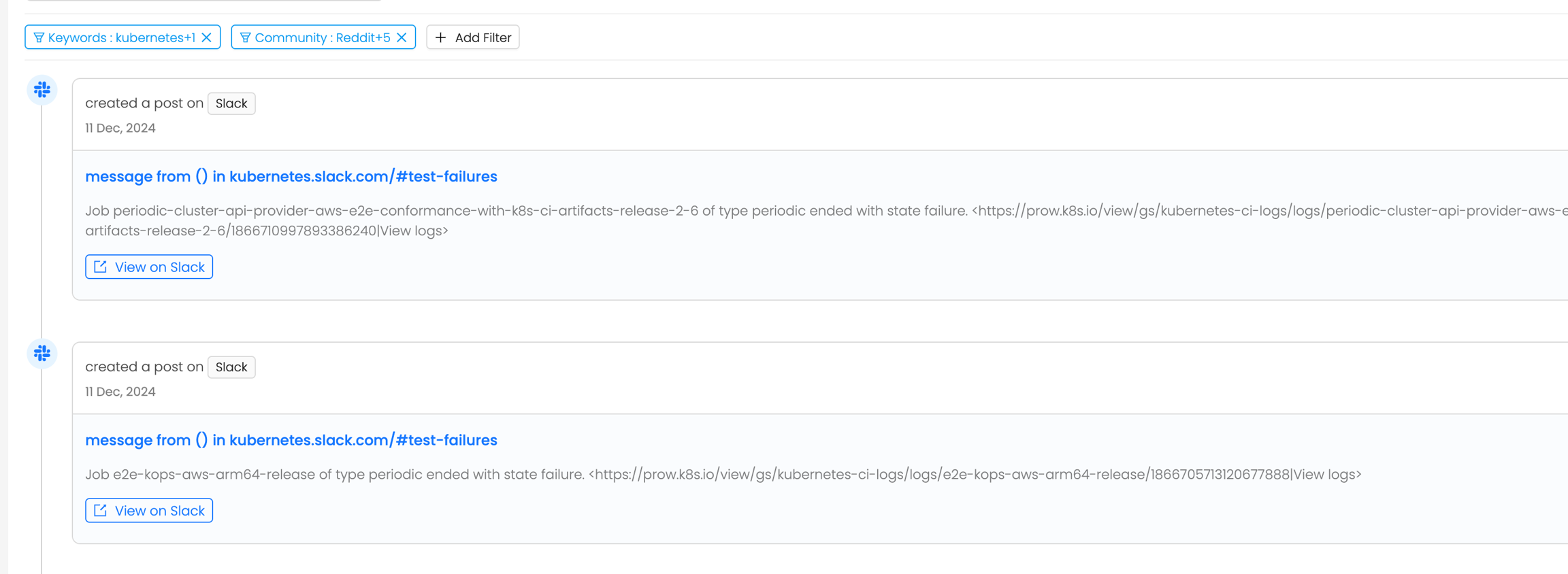Open the Keywords : kubernetes+1 filter label
The height and width of the screenshot is (574, 1568).
[121, 37]
